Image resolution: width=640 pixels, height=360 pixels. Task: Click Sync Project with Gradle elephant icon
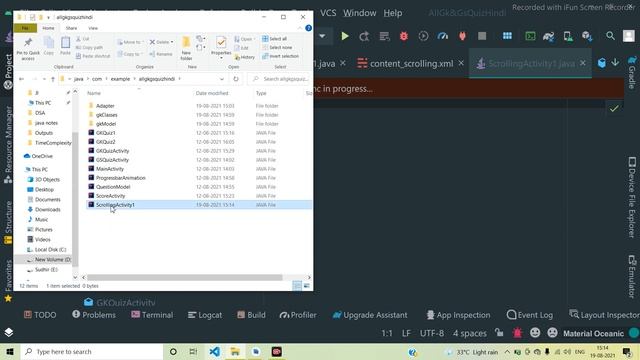(548, 36)
